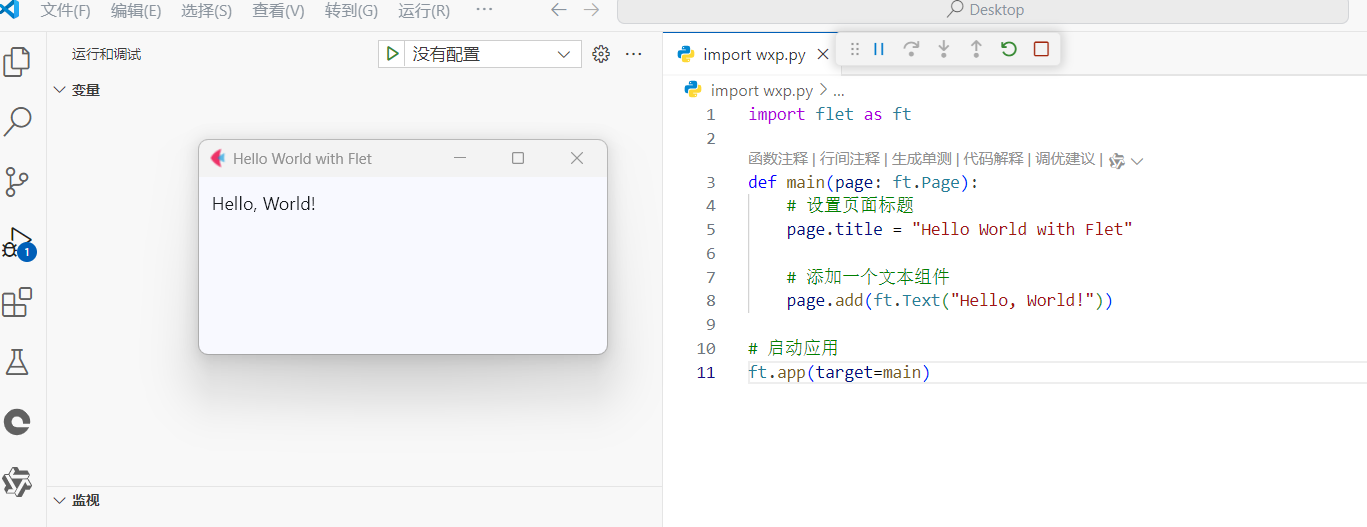The image size is (1367, 527).
Task: Click 'Hello, World!' text in Flet window
Action: coord(264,204)
